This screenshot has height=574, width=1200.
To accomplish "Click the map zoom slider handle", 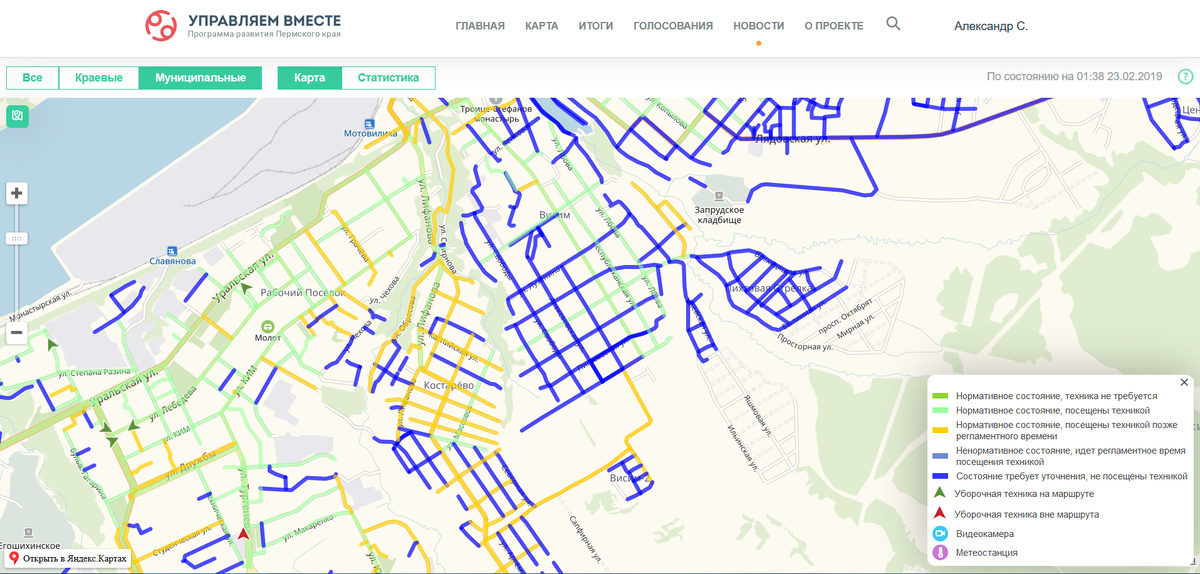I will pos(17,239).
